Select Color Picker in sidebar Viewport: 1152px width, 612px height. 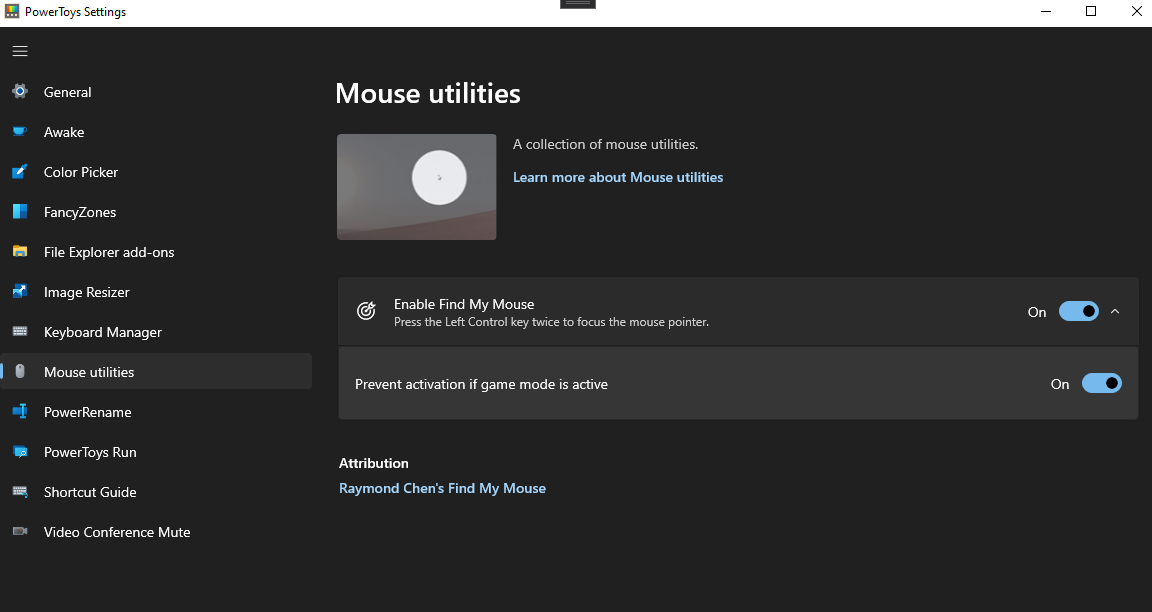click(x=156, y=172)
